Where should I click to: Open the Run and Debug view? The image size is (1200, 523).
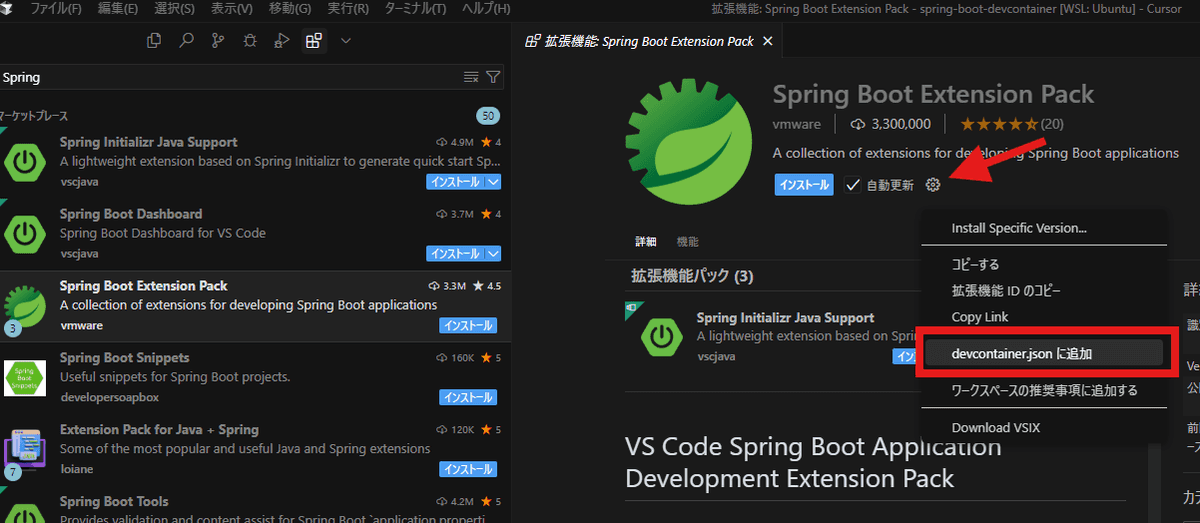click(x=282, y=41)
